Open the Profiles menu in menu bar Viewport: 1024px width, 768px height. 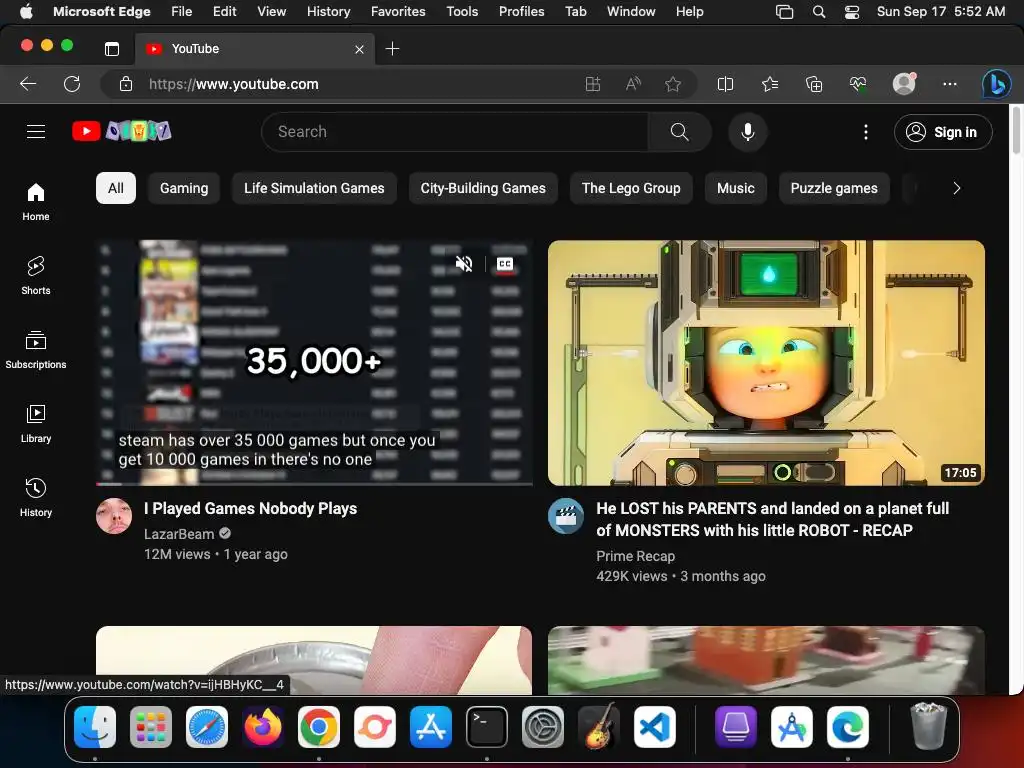[x=521, y=11]
